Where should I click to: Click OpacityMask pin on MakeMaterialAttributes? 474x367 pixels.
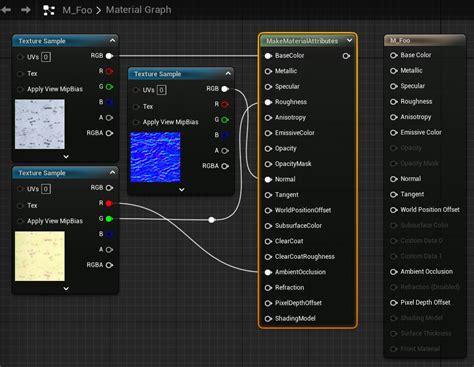[268, 164]
